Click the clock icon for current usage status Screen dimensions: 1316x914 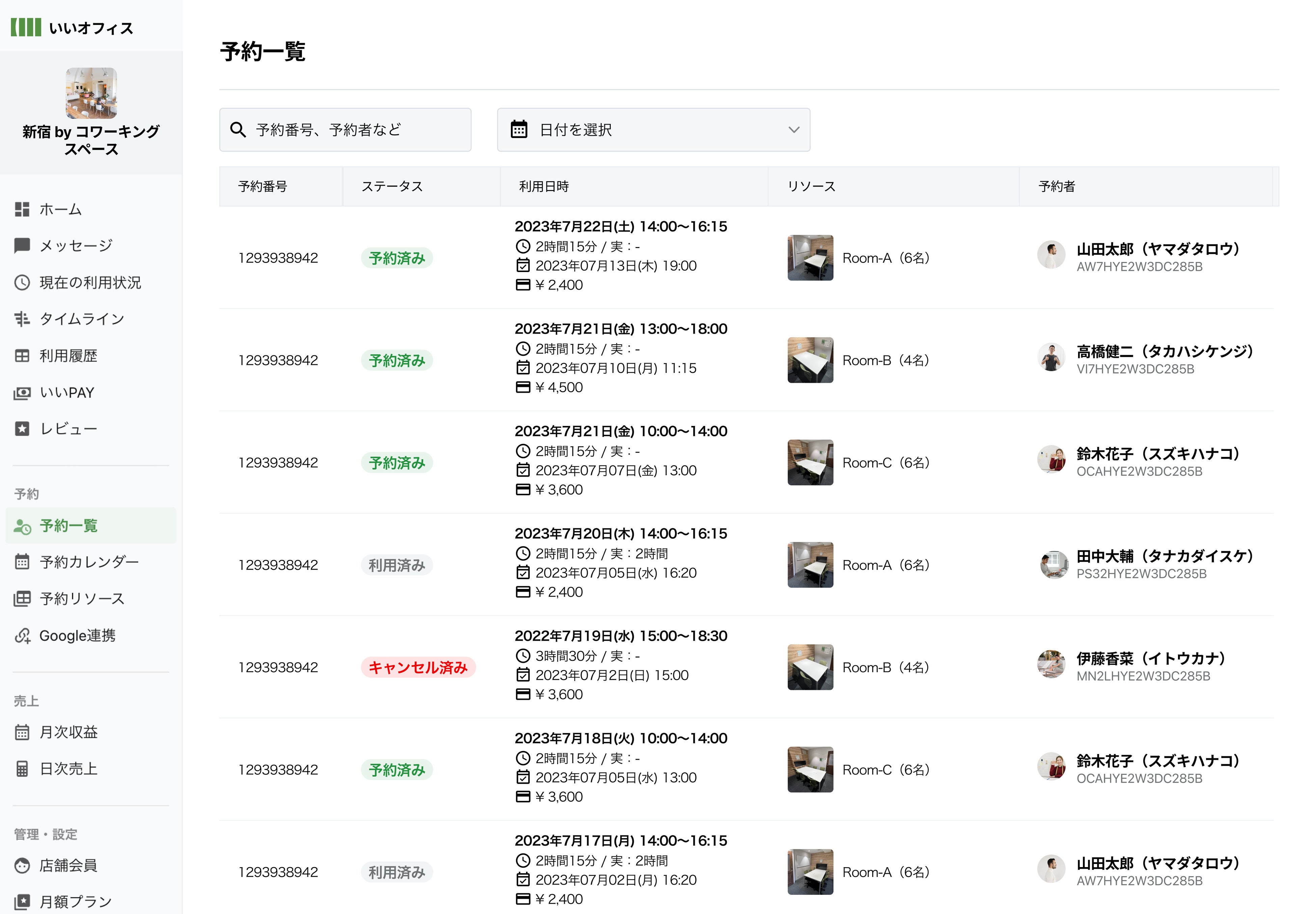22,282
